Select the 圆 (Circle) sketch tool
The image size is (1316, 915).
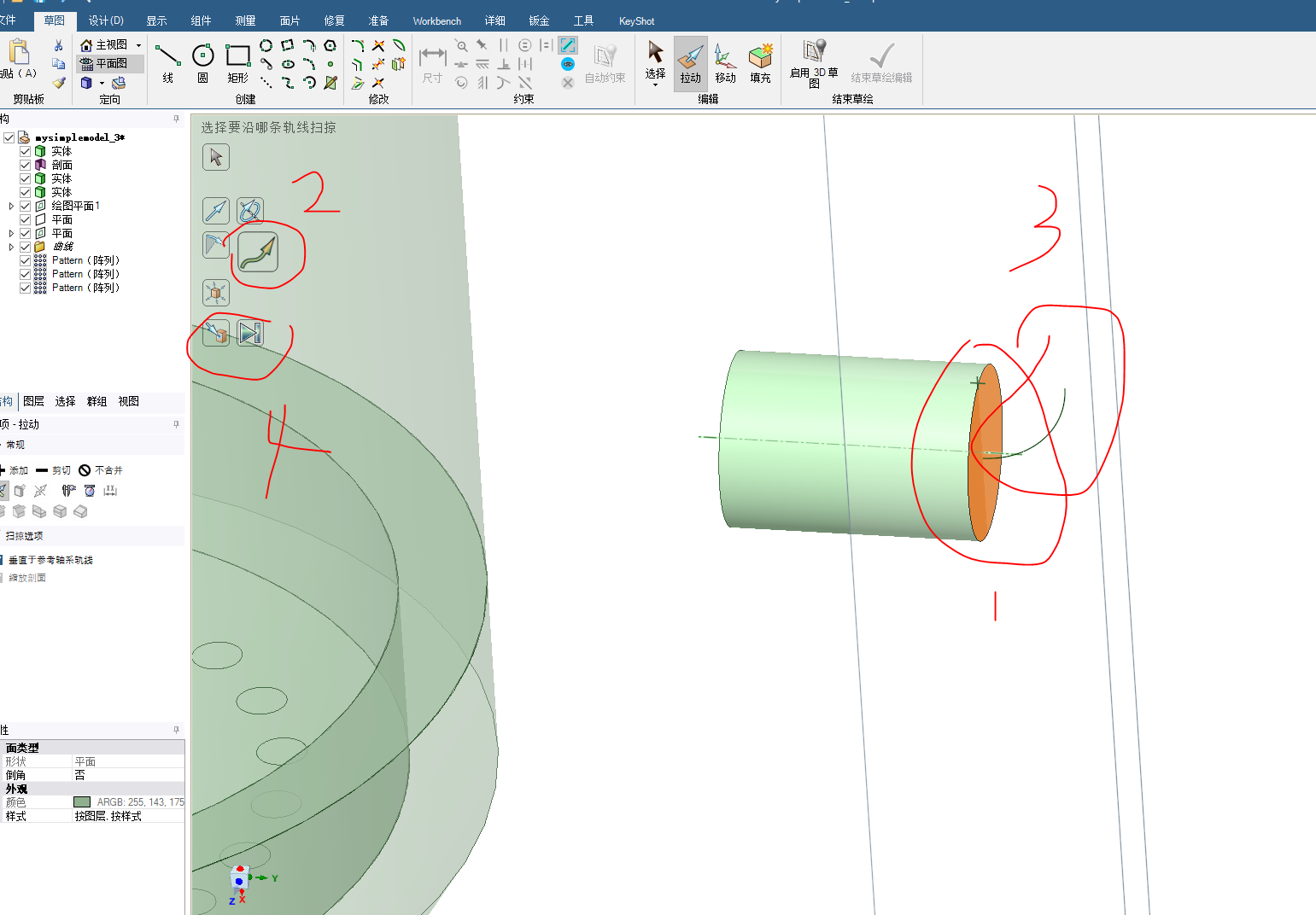coord(202,58)
